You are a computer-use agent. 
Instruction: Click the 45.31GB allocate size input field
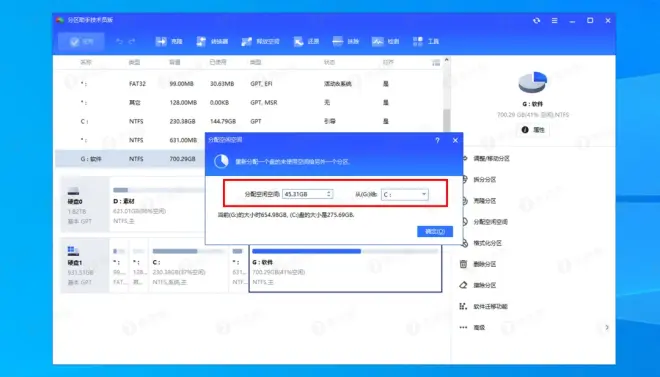pos(307,194)
